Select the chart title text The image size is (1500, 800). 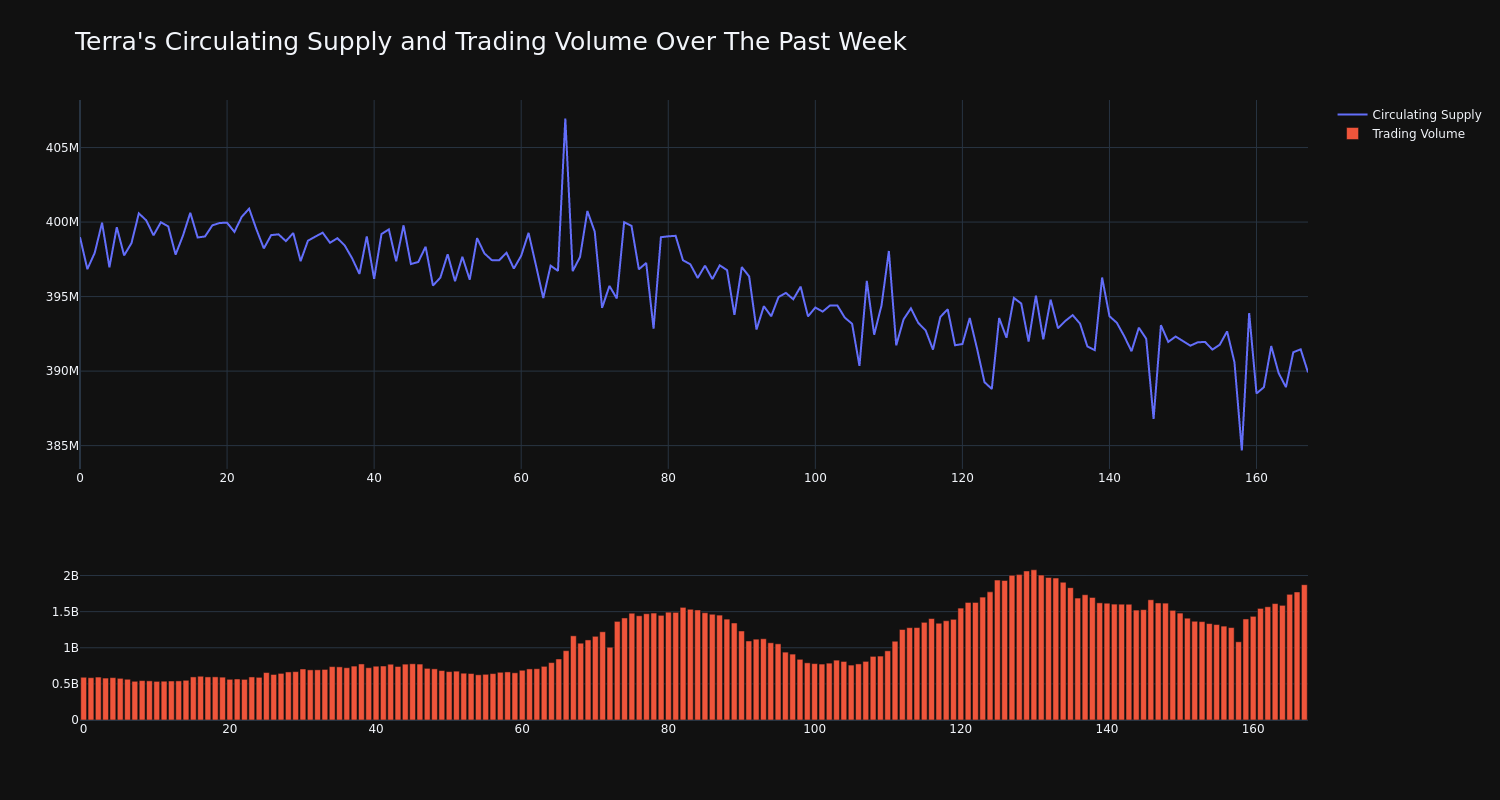coord(490,43)
